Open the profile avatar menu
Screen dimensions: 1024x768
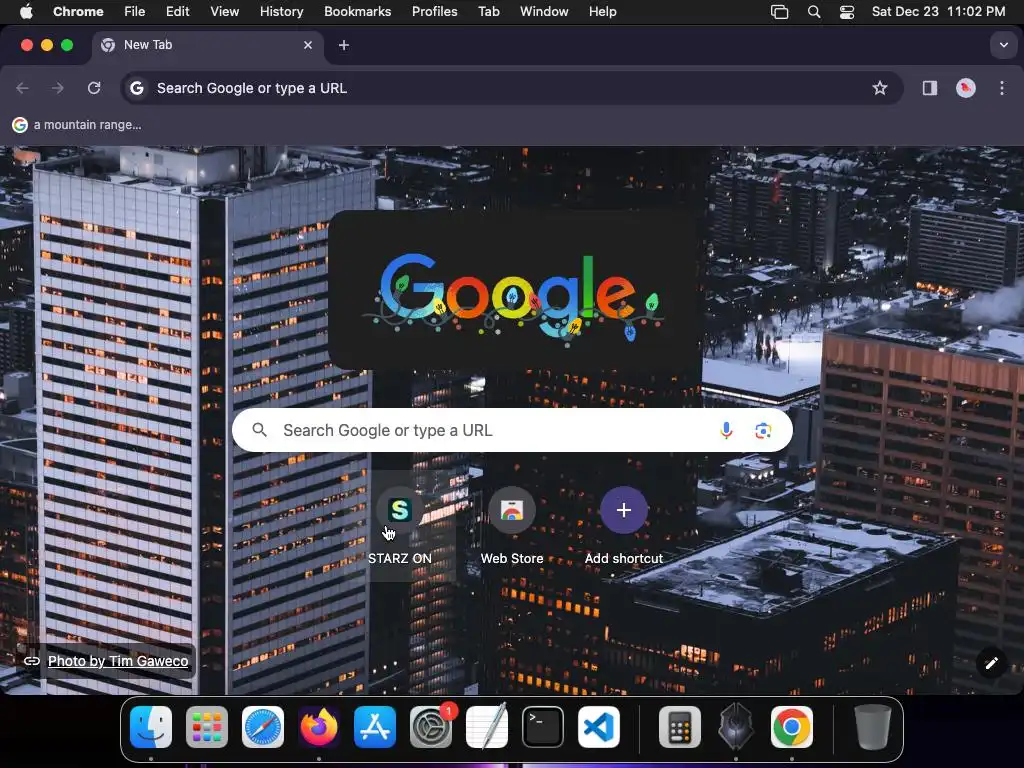click(966, 88)
